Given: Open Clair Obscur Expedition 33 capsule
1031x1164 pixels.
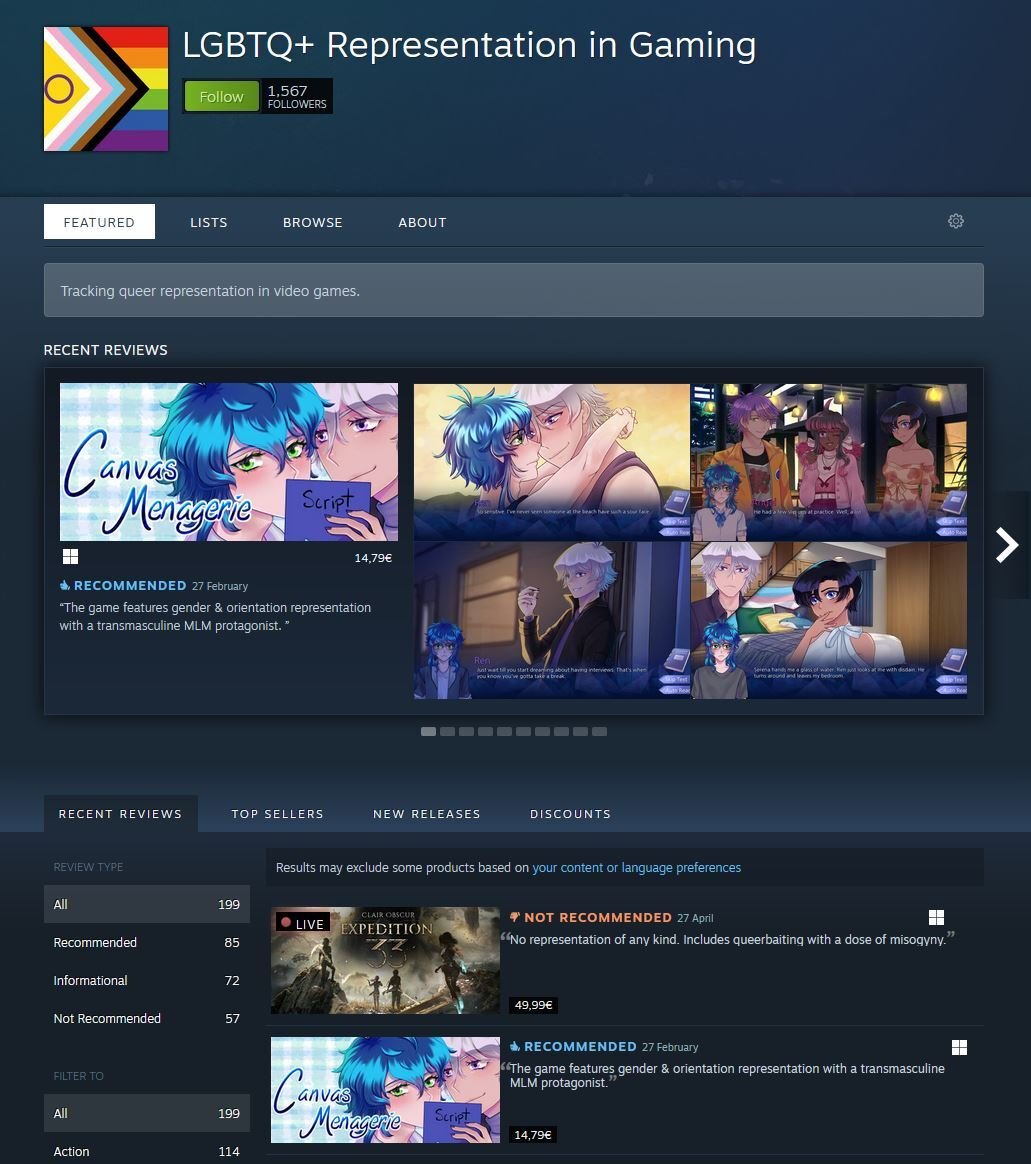Looking at the screenshot, I should coord(385,960).
